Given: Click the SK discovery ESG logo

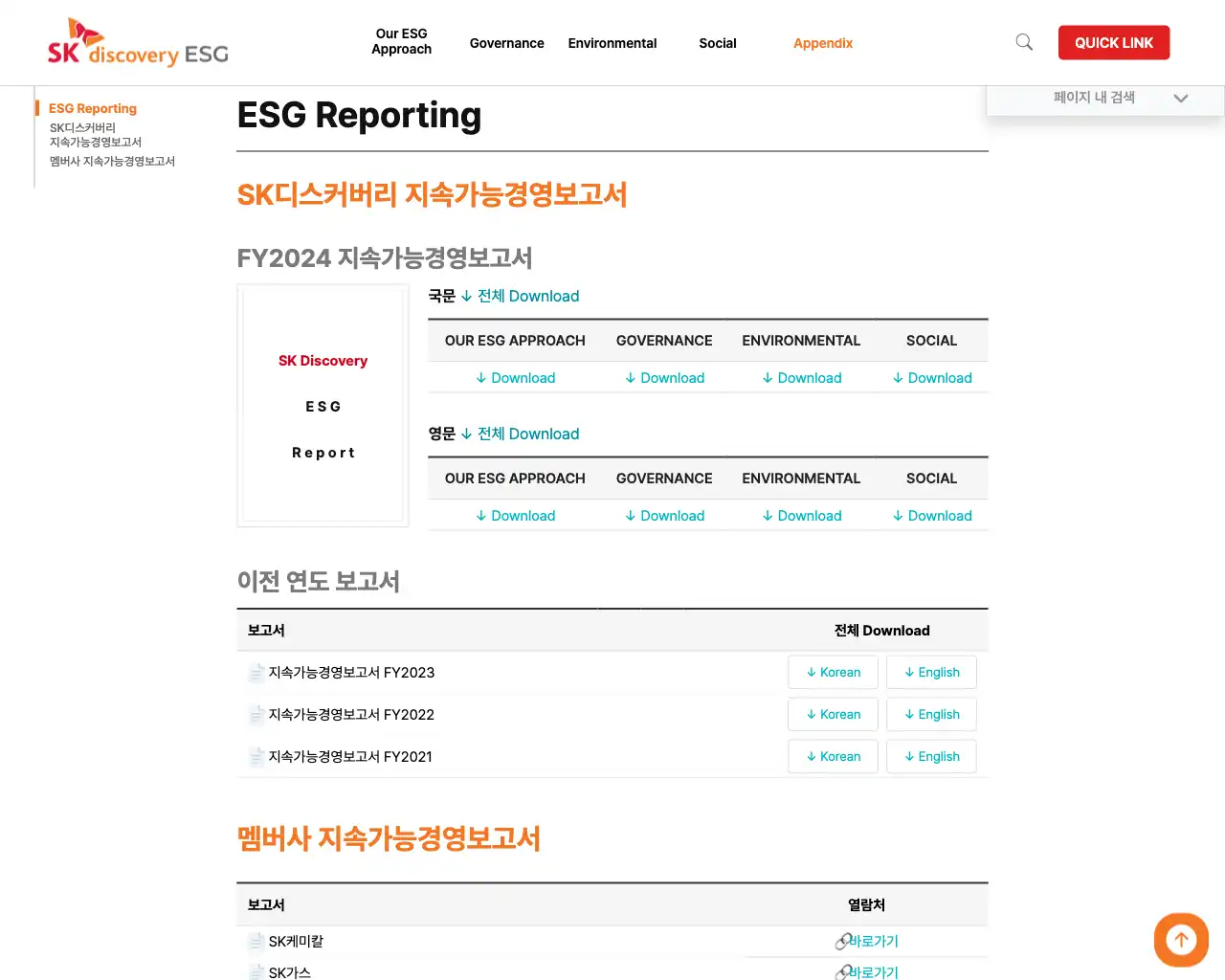Looking at the screenshot, I should coord(138,43).
